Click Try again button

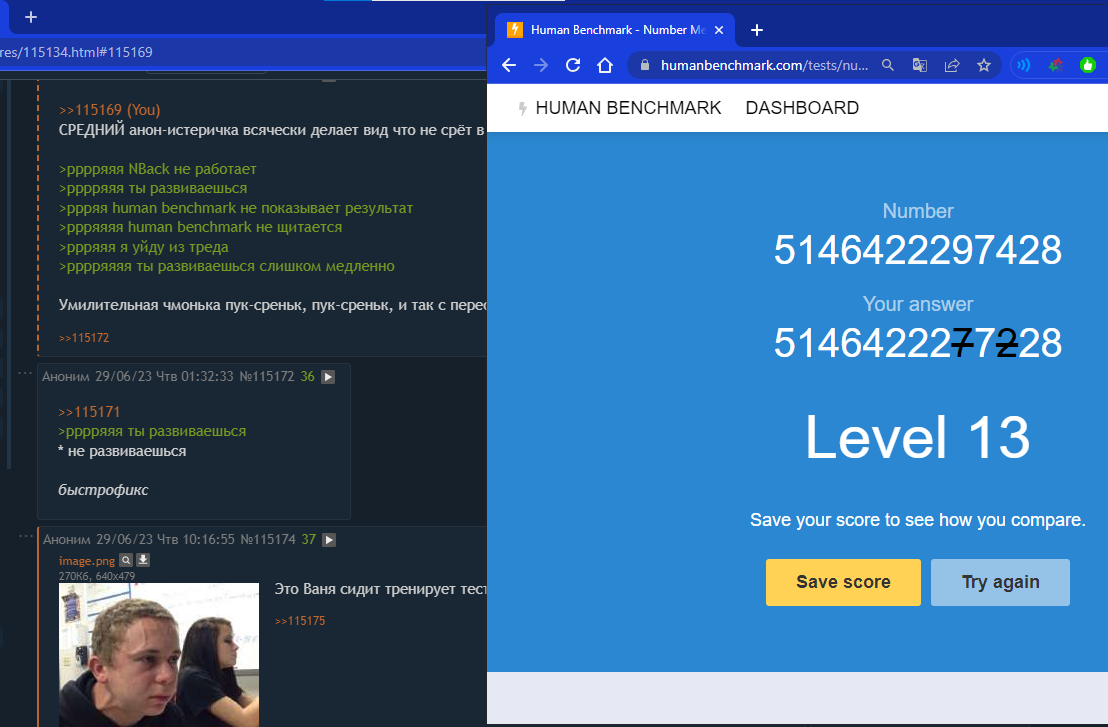click(x=1000, y=582)
